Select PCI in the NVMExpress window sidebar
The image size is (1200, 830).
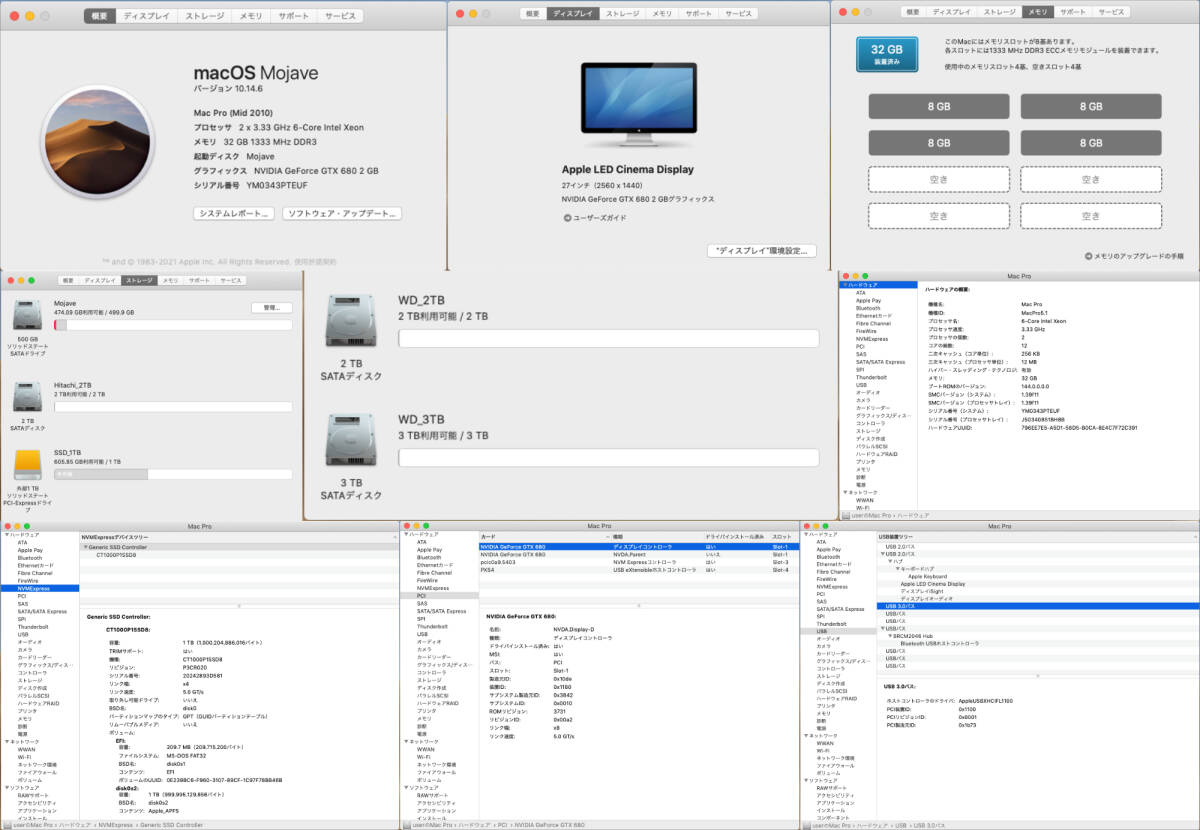22,596
